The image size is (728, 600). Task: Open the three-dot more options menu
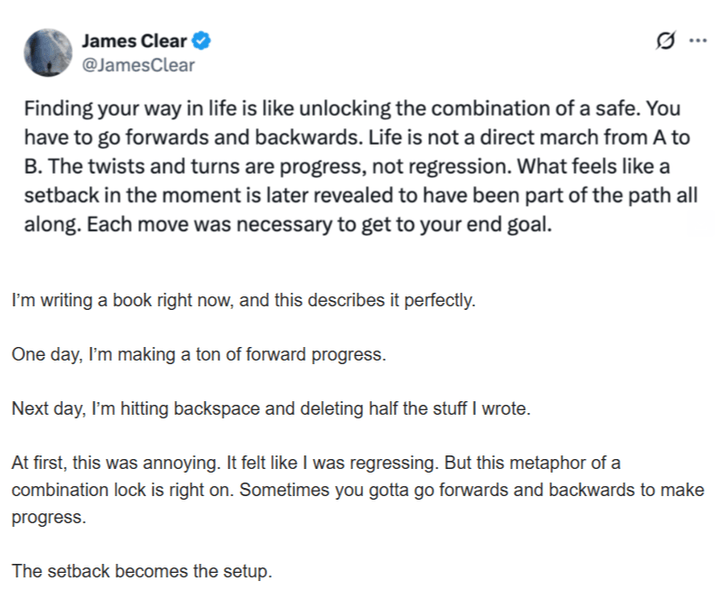click(x=697, y=41)
